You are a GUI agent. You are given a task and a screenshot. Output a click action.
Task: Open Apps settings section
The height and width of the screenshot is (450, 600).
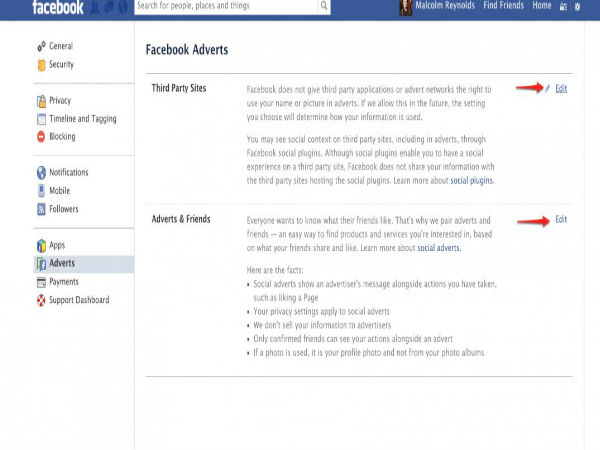click(57, 245)
